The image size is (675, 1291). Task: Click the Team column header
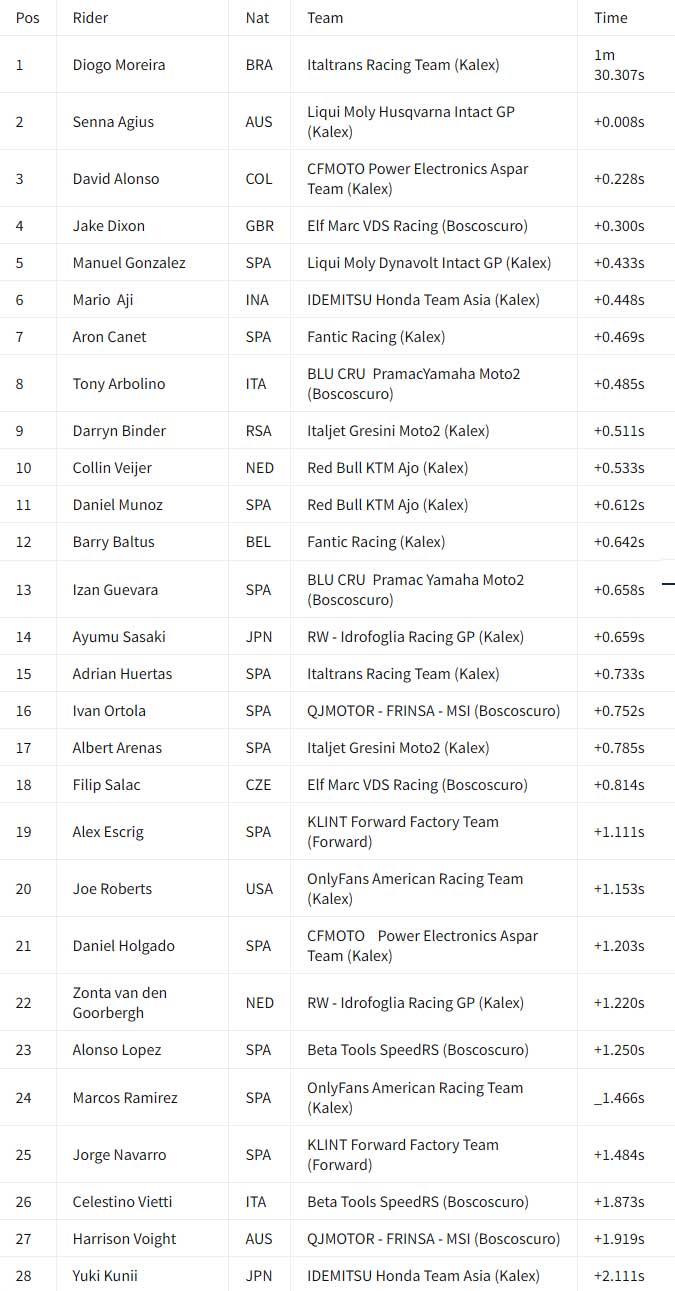point(325,18)
